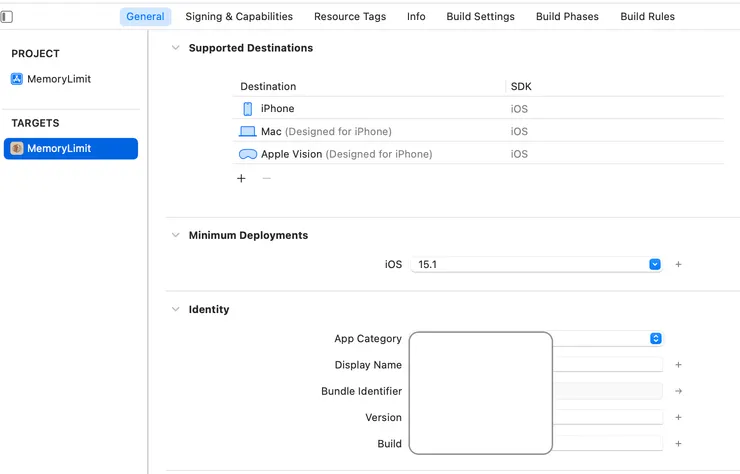Click the plus next to iOS deployment
The width and height of the screenshot is (740, 474).
point(678,265)
